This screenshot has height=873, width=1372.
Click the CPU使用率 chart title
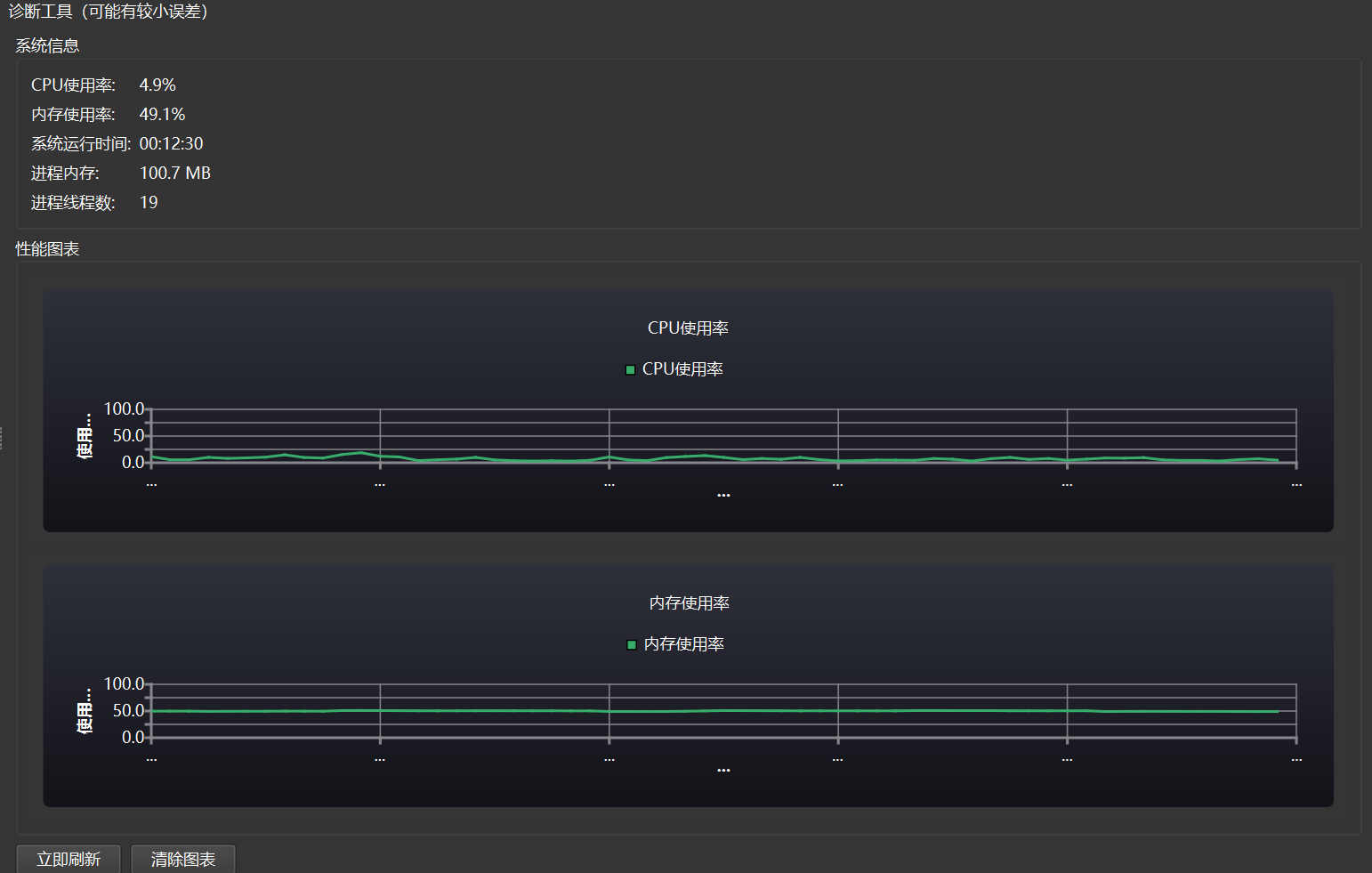[688, 328]
